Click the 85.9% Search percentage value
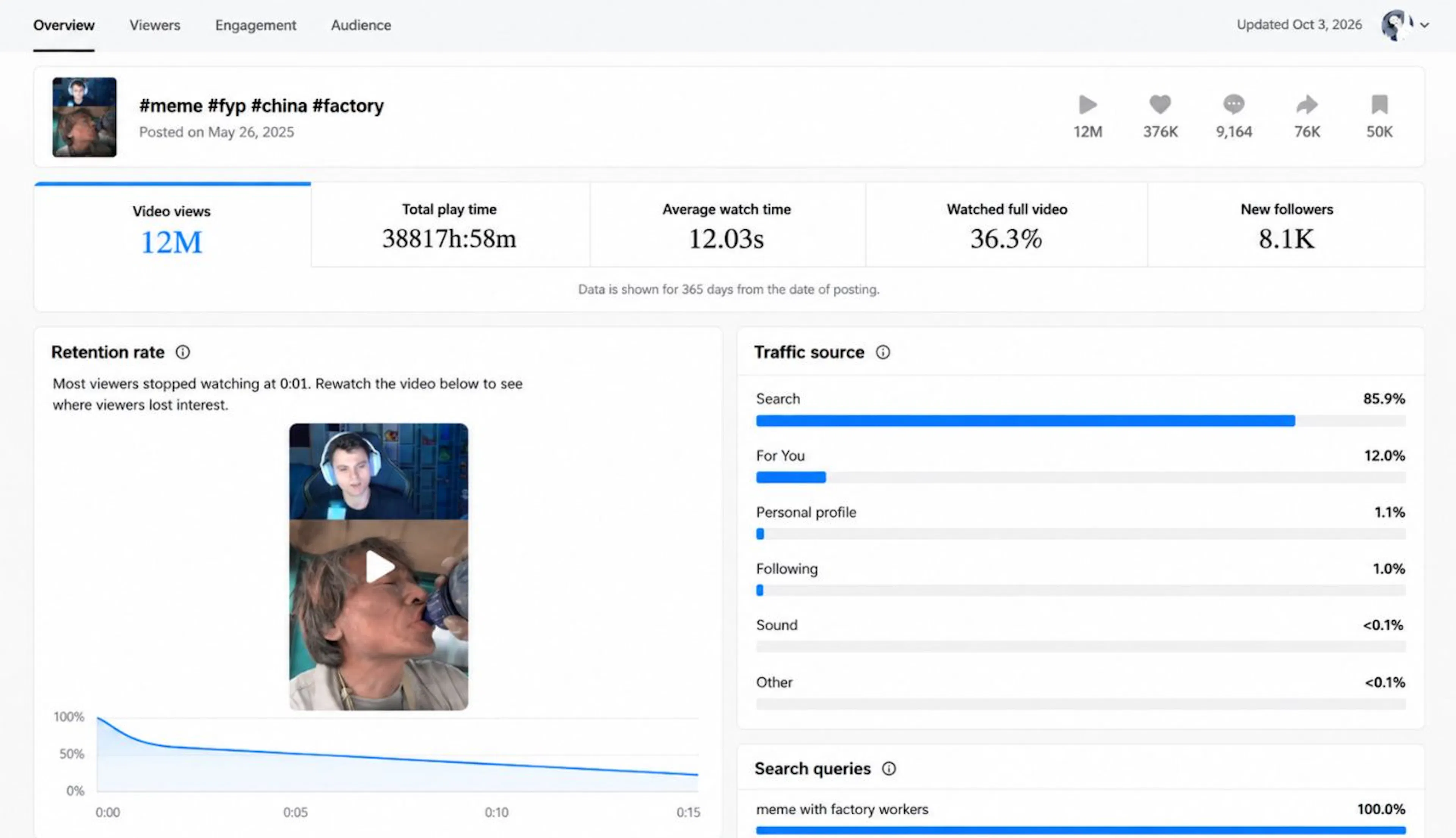This screenshot has width=1456, height=838. [1384, 399]
